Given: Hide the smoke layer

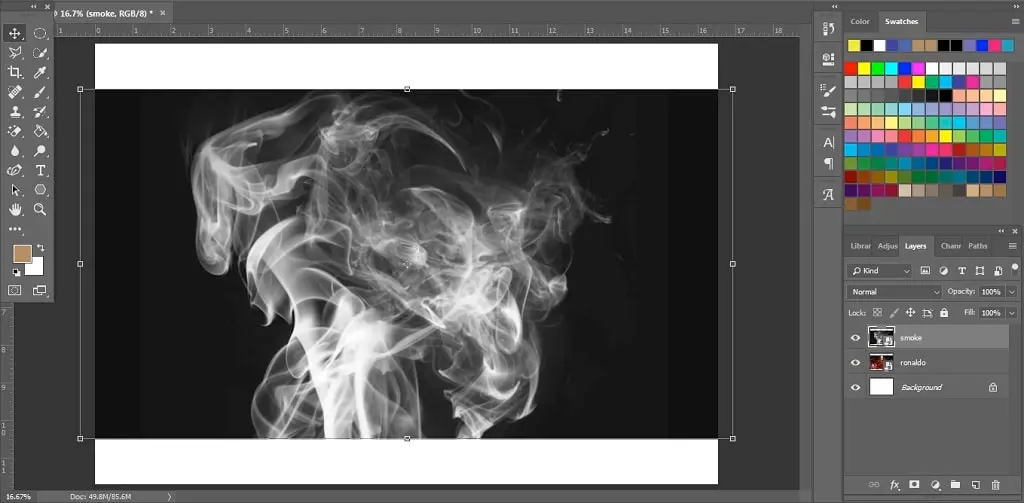Looking at the screenshot, I should 856,338.
